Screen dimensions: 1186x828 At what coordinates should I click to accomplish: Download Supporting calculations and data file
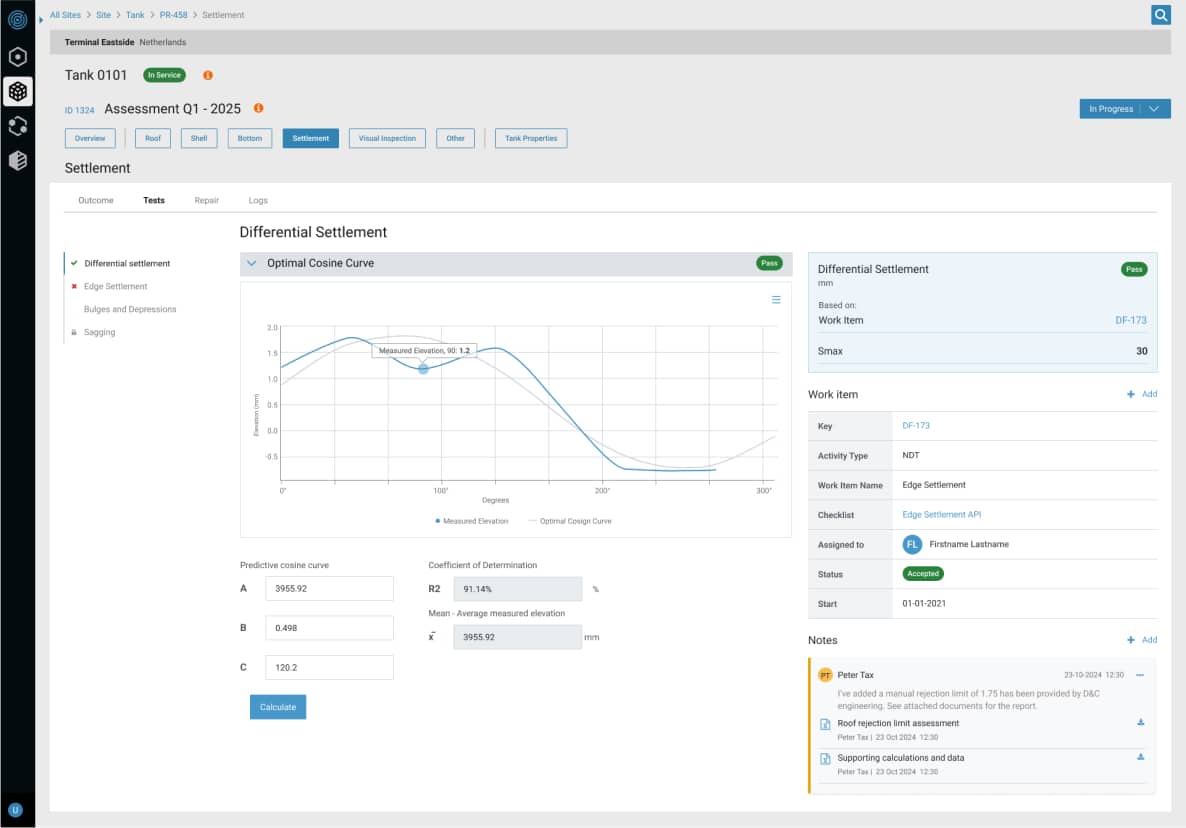pyautogui.click(x=1141, y=757)
